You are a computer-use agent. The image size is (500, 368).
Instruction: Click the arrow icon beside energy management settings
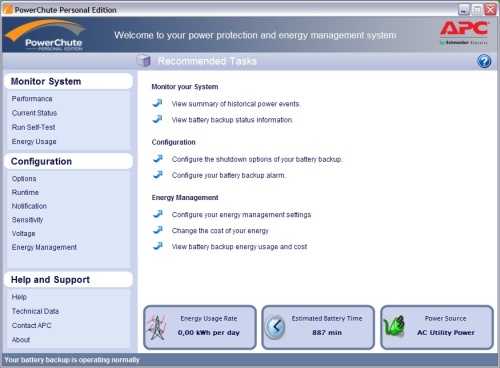tap(158, 214)
